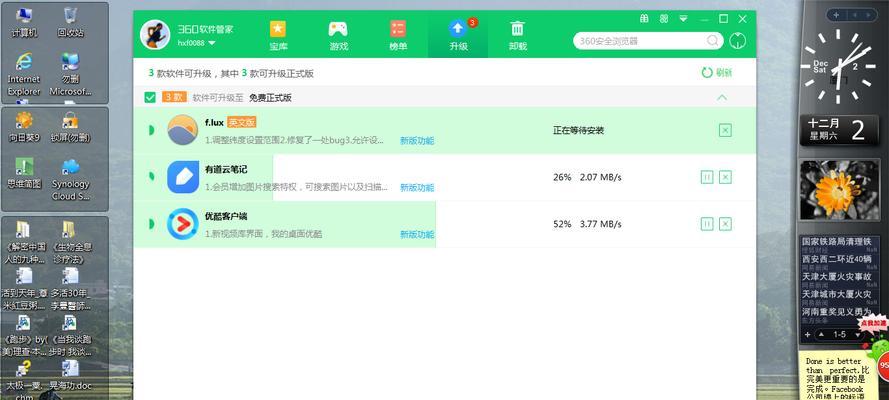Open Synology Cloud Station desktop icon
The image size is (889, 400).
click(x=70, y=178)
